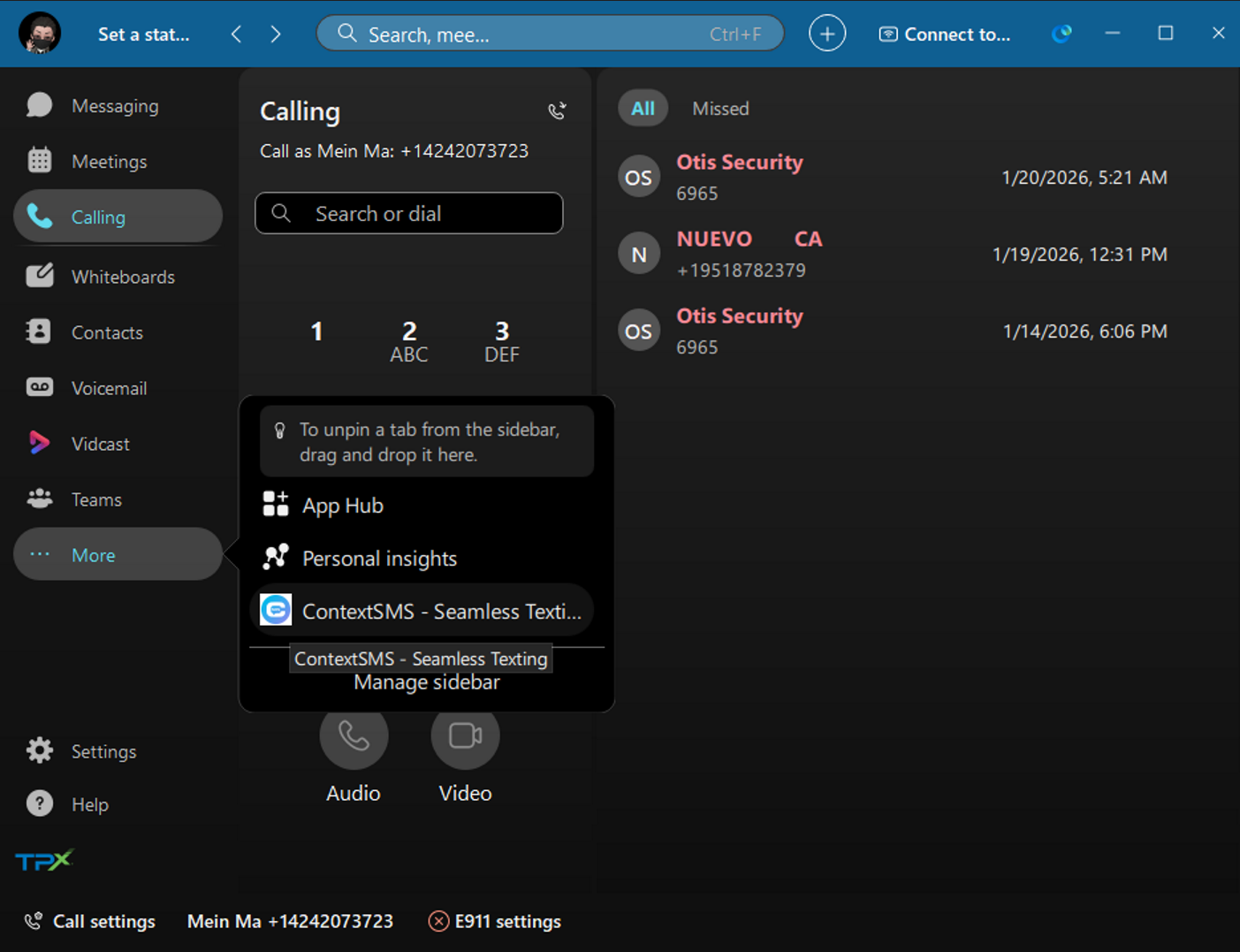Dial digit 2 ABC on keypad
The width and height of the screenshot is (1240, 952).
click(409, 341)
